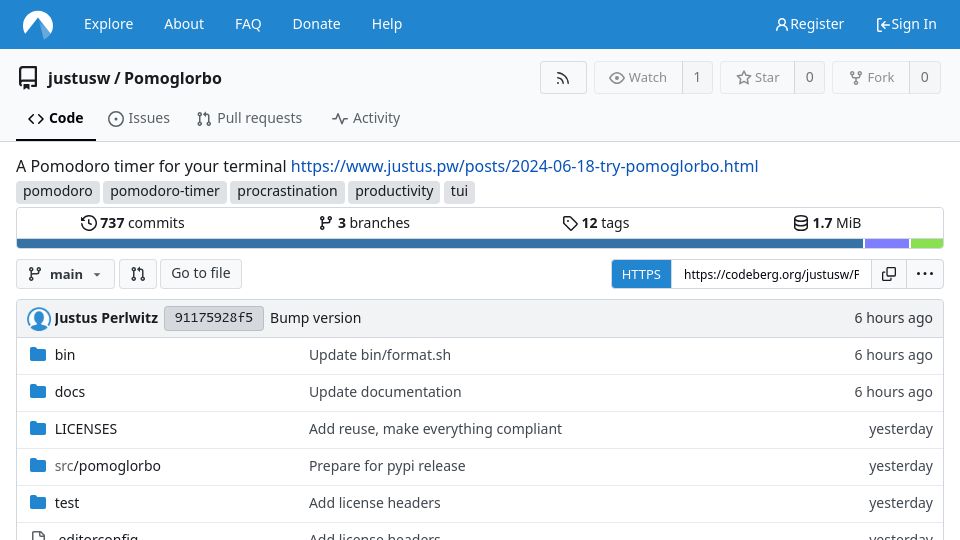Click the test folder icon
The image size is (960, 540).
pos(38,503)
